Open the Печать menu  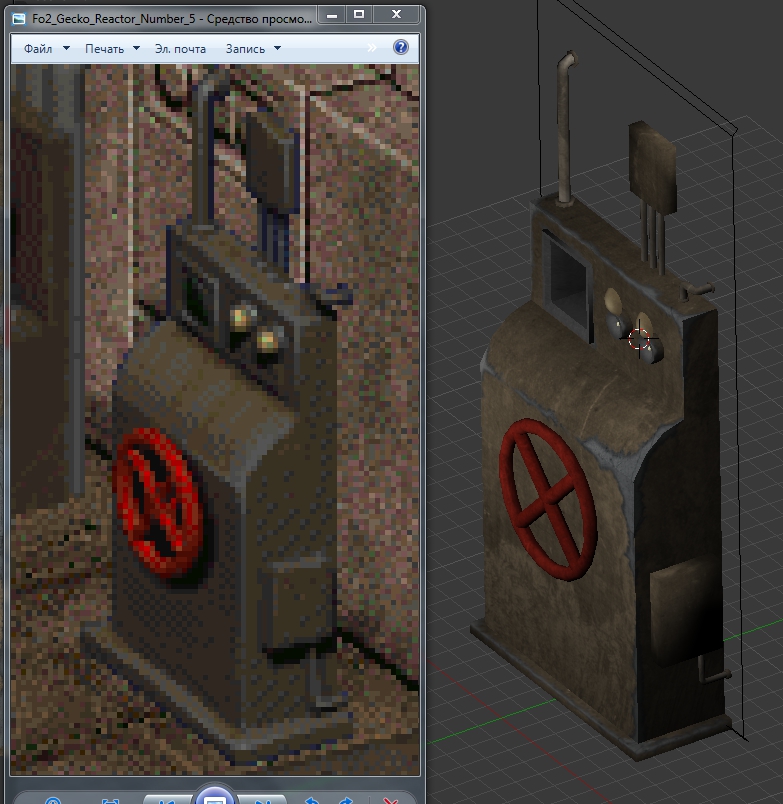(105, 49)
